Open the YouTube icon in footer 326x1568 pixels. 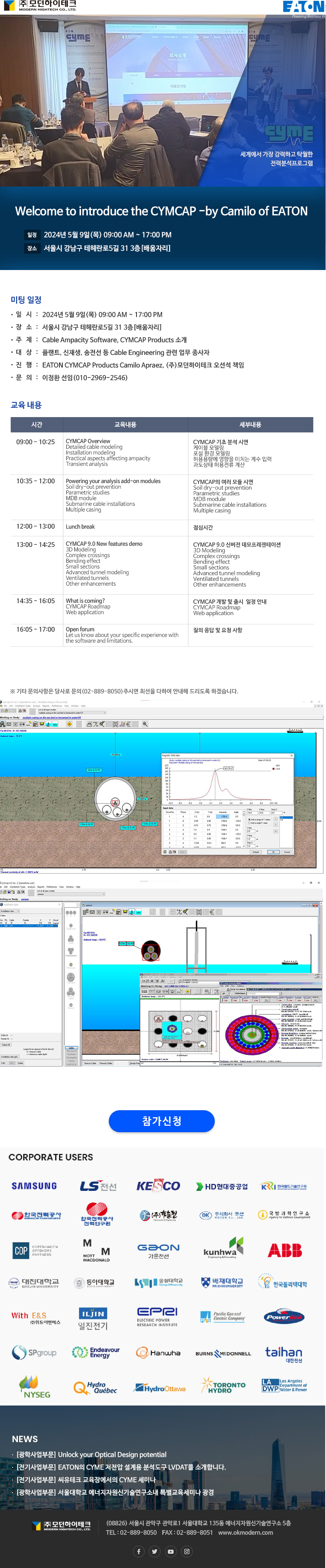171,1551
